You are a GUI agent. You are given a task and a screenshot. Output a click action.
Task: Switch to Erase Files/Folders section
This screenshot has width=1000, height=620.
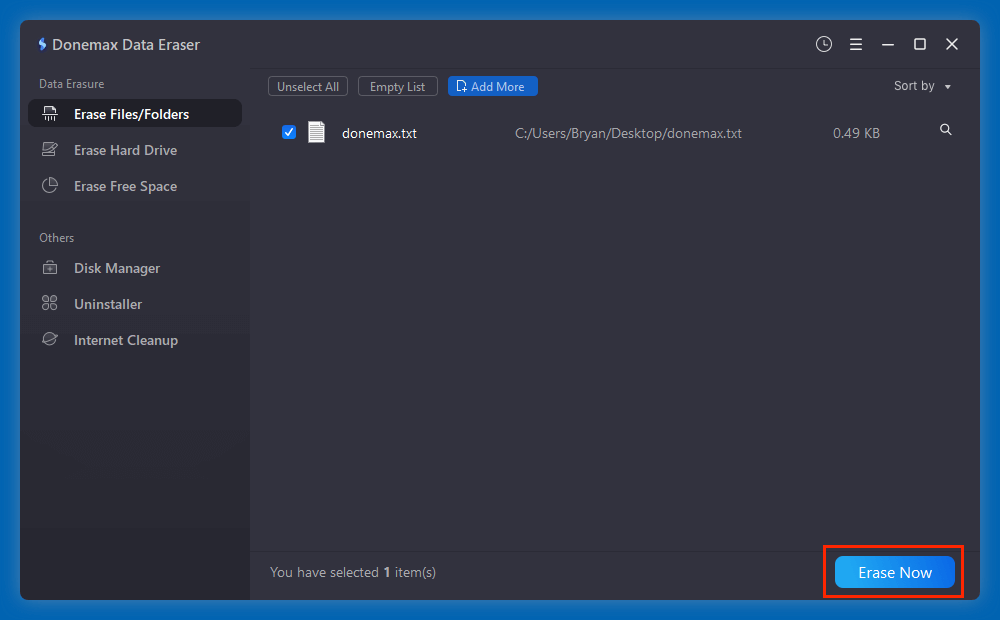pyautogui.click(x=132, y=113)
